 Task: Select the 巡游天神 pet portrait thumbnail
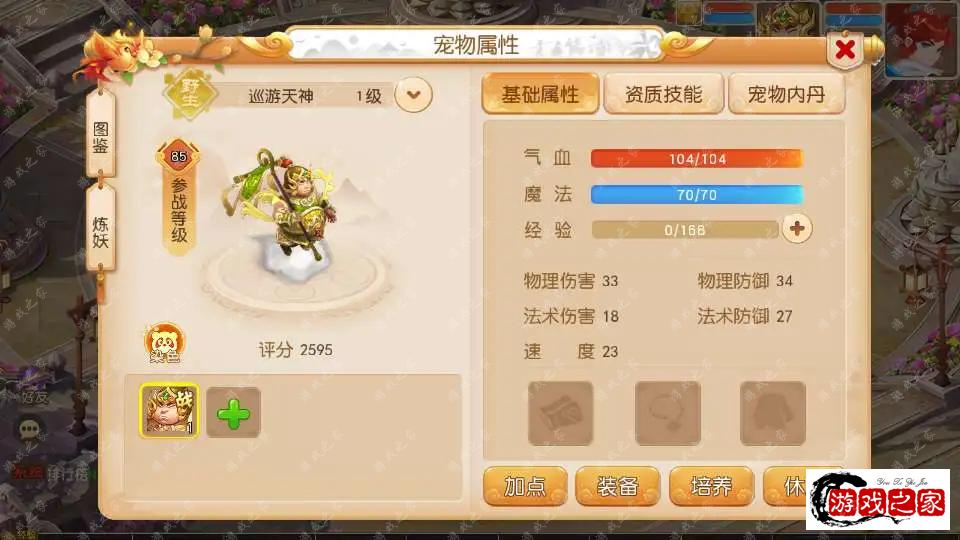point(169,411)
